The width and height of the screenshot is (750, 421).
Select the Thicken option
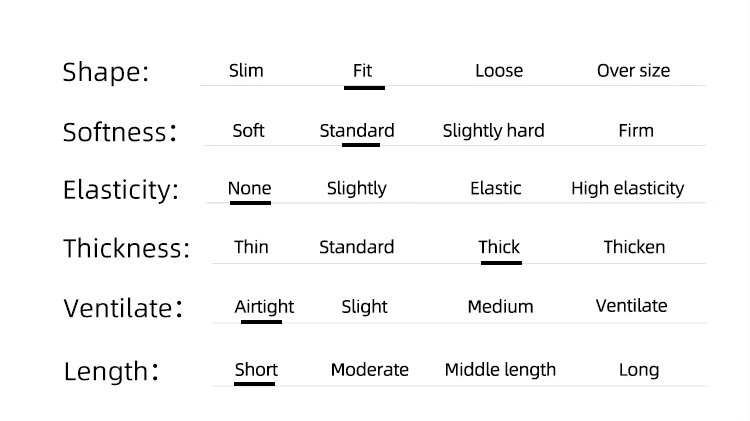coord(634,247)
